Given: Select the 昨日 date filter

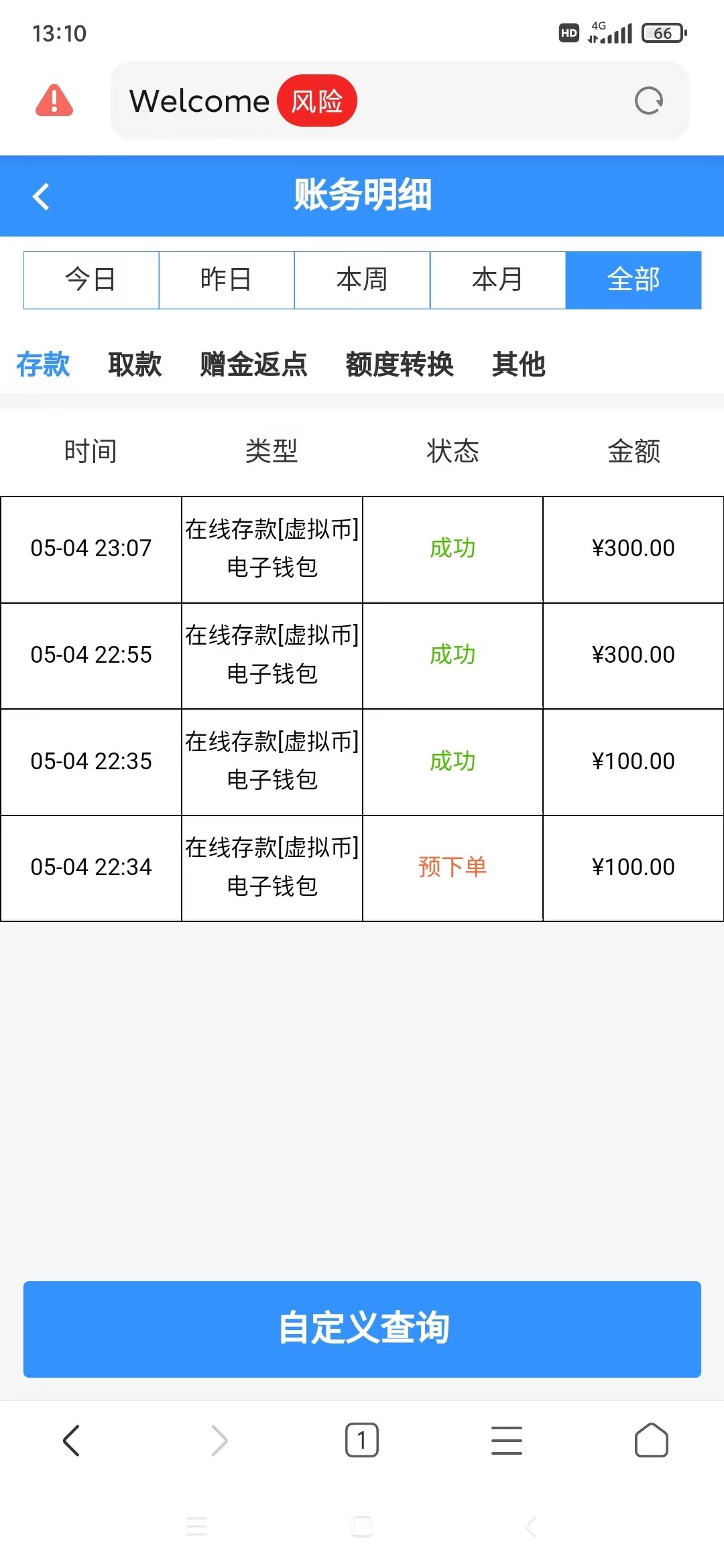Looking at the screenshot, I should pos(227,280).
